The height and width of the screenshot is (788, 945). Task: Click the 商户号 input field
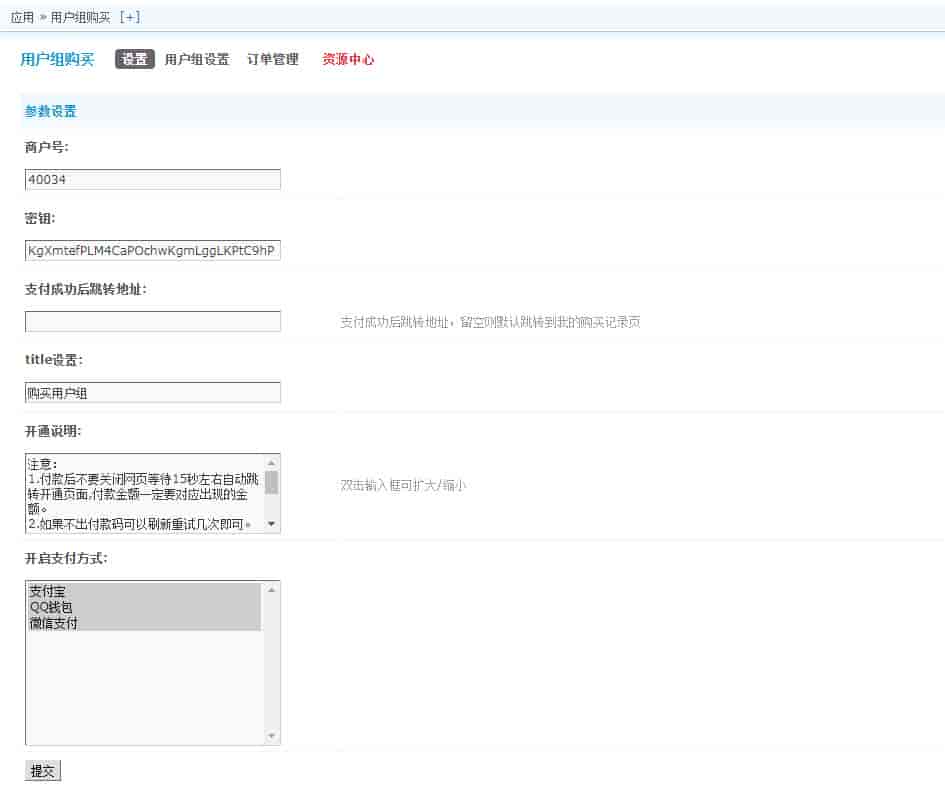[152, 179]
